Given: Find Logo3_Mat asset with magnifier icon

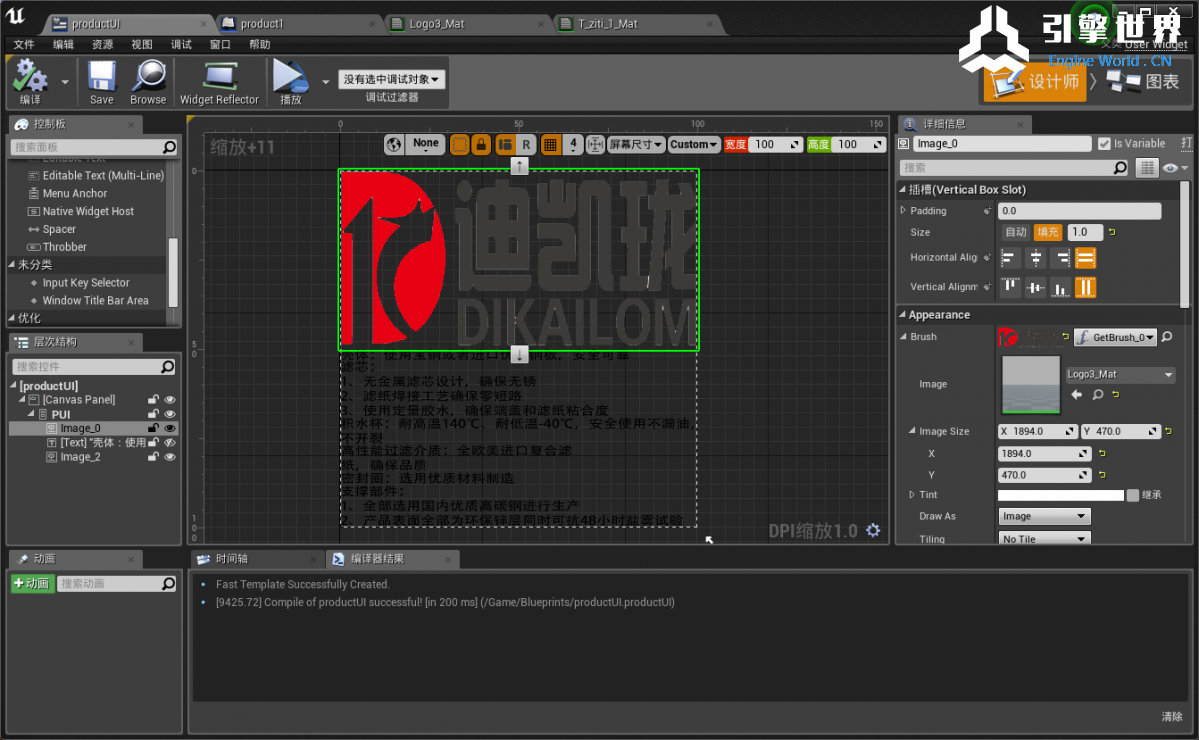Looking at the screenshot, I should point(1098,394).
